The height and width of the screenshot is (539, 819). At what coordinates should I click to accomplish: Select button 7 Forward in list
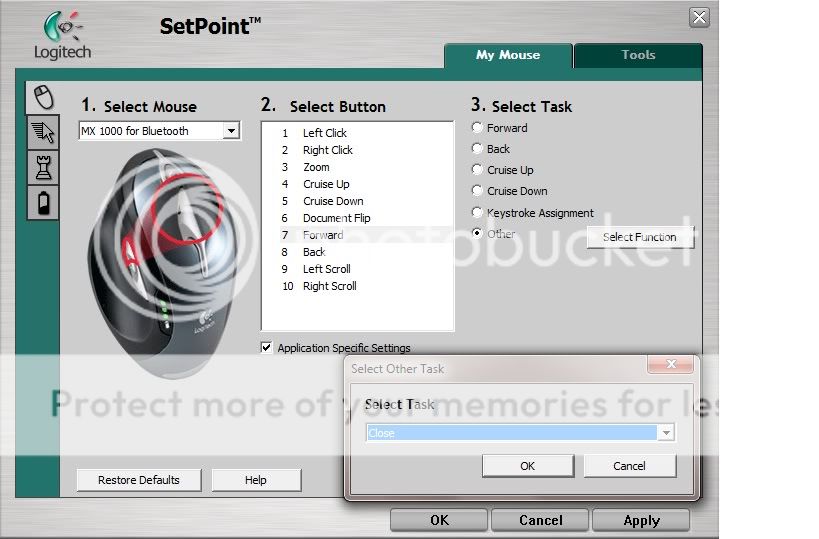pyautogui.click(x=358, y=235)
